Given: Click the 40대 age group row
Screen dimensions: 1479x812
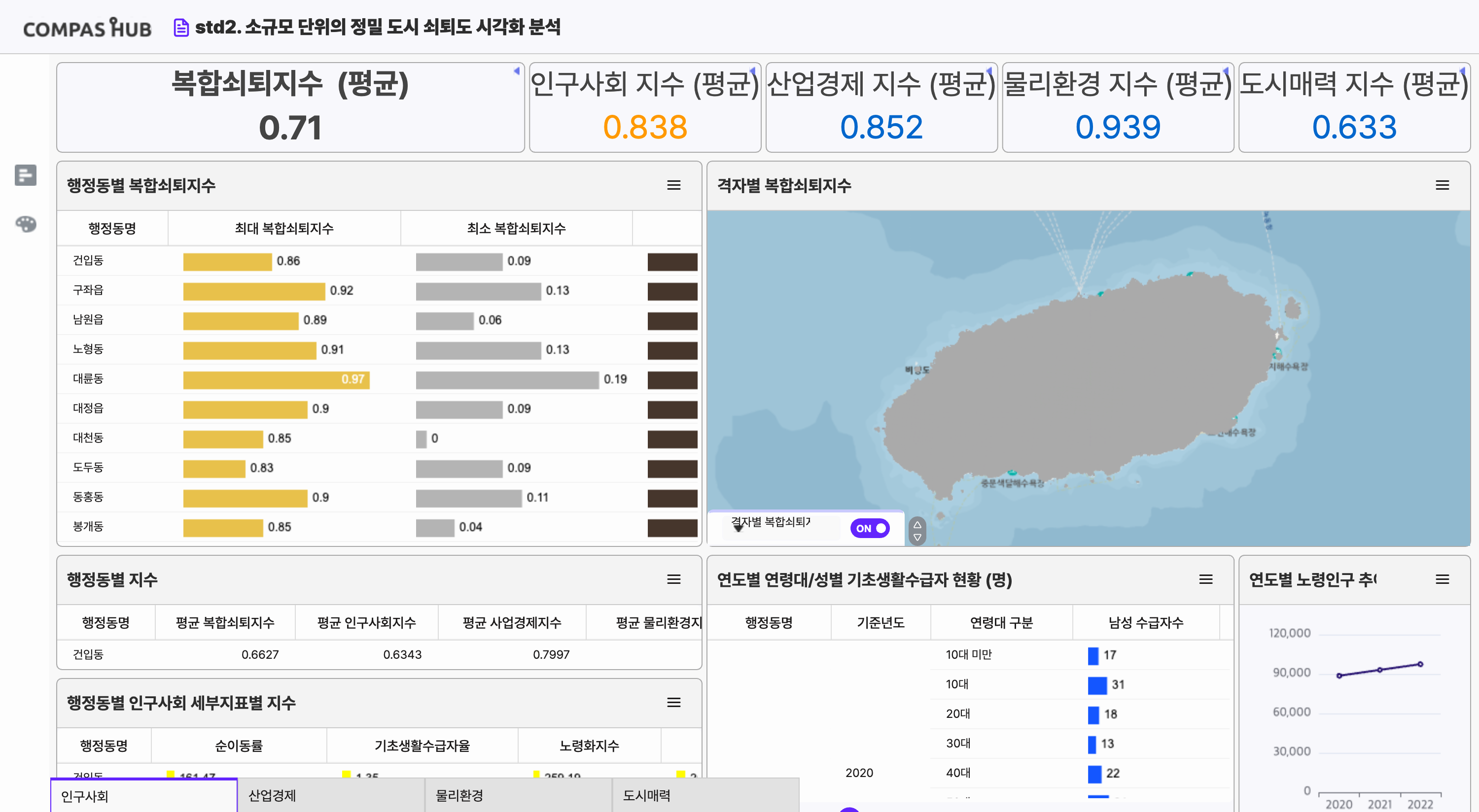Looking at the screenshot, I should 1079,773.
